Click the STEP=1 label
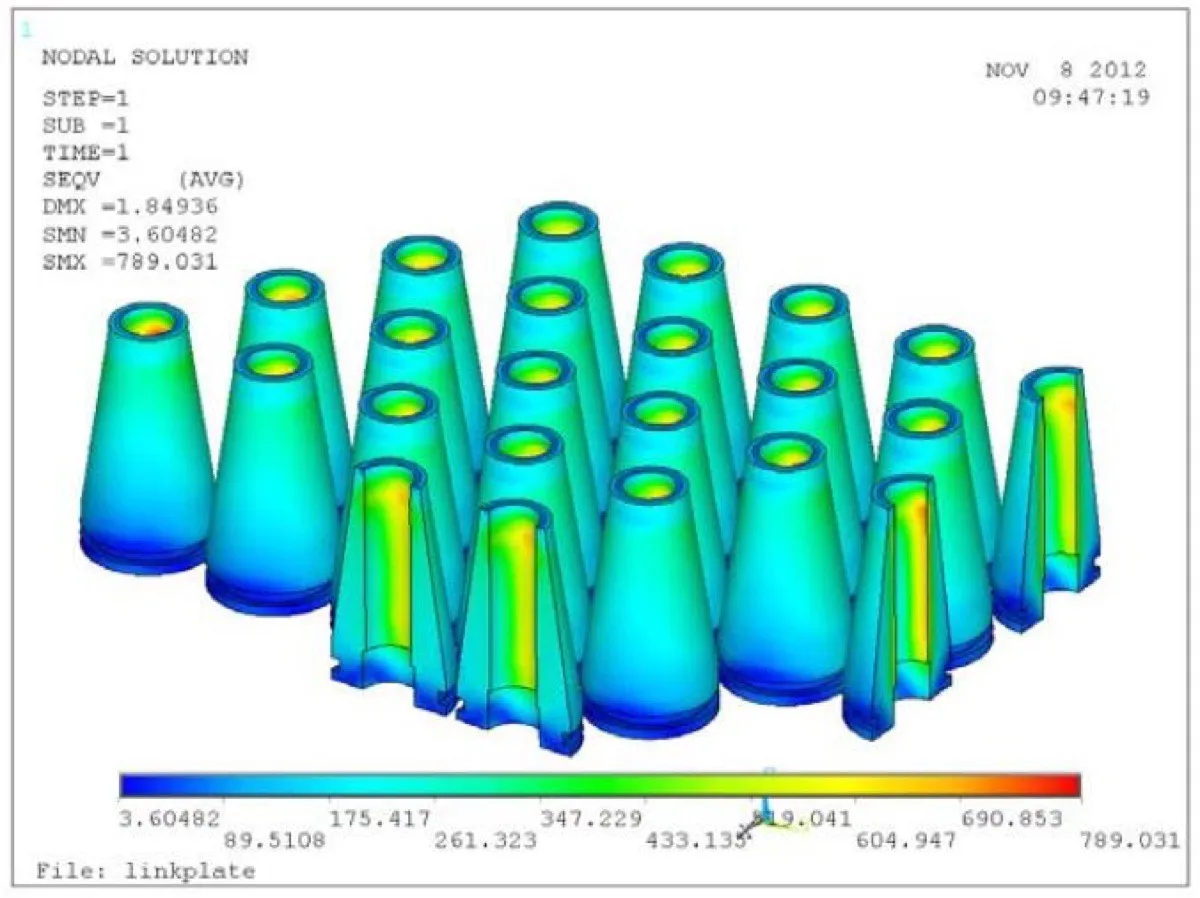The image size is (1200, 898). 85,99
